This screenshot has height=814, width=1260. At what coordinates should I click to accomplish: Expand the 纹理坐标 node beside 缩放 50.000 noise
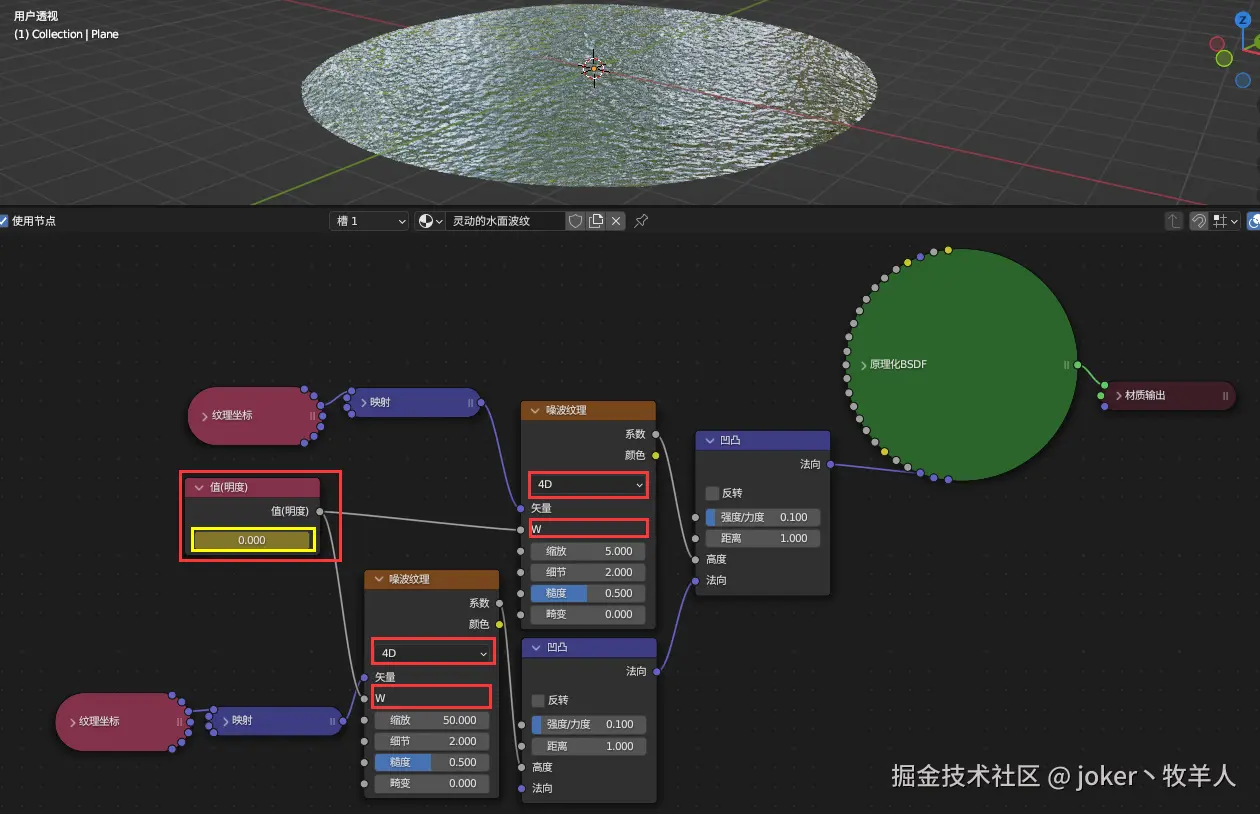[x=72, y=721]
